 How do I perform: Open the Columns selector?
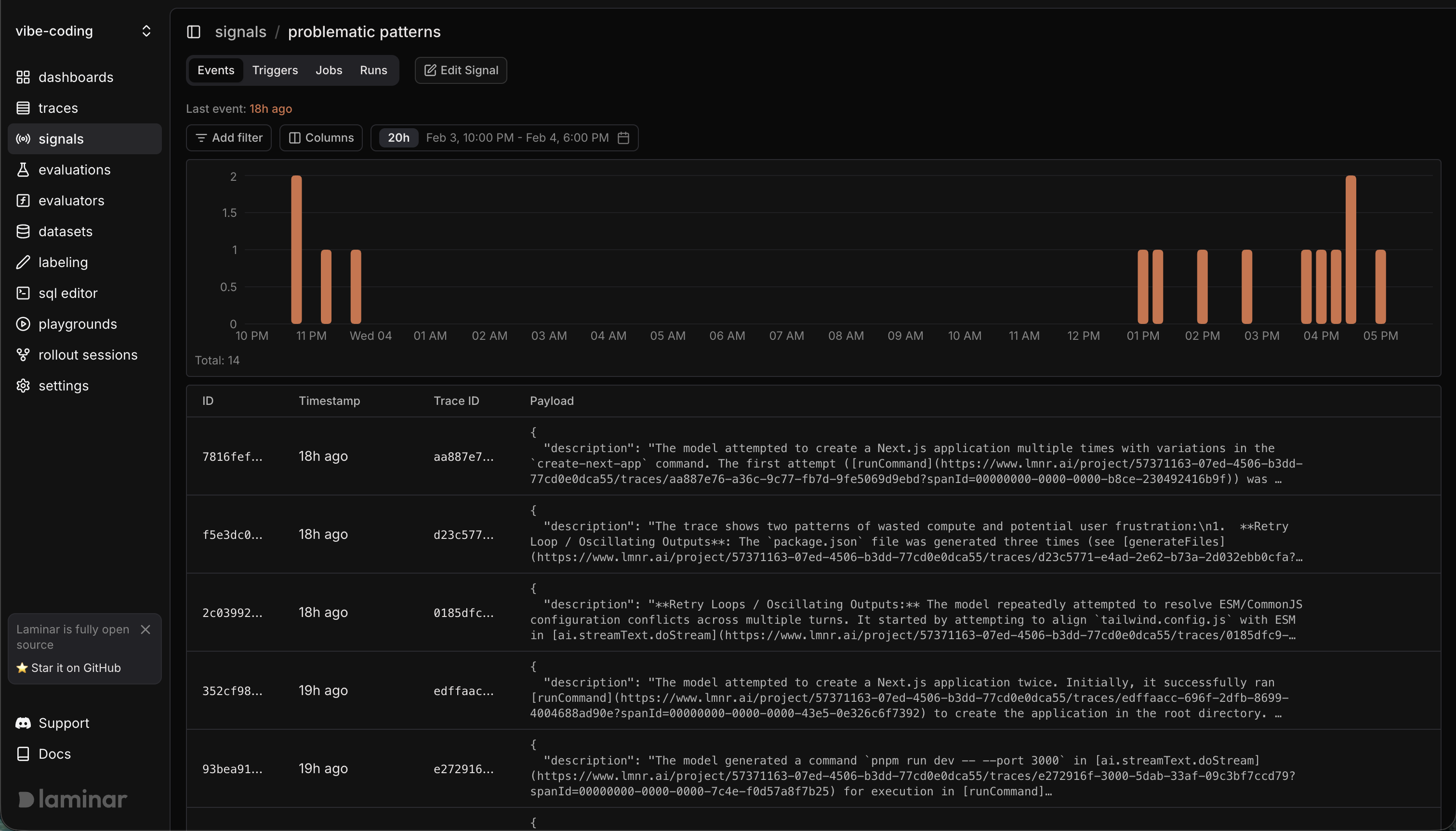pos(320,137)
